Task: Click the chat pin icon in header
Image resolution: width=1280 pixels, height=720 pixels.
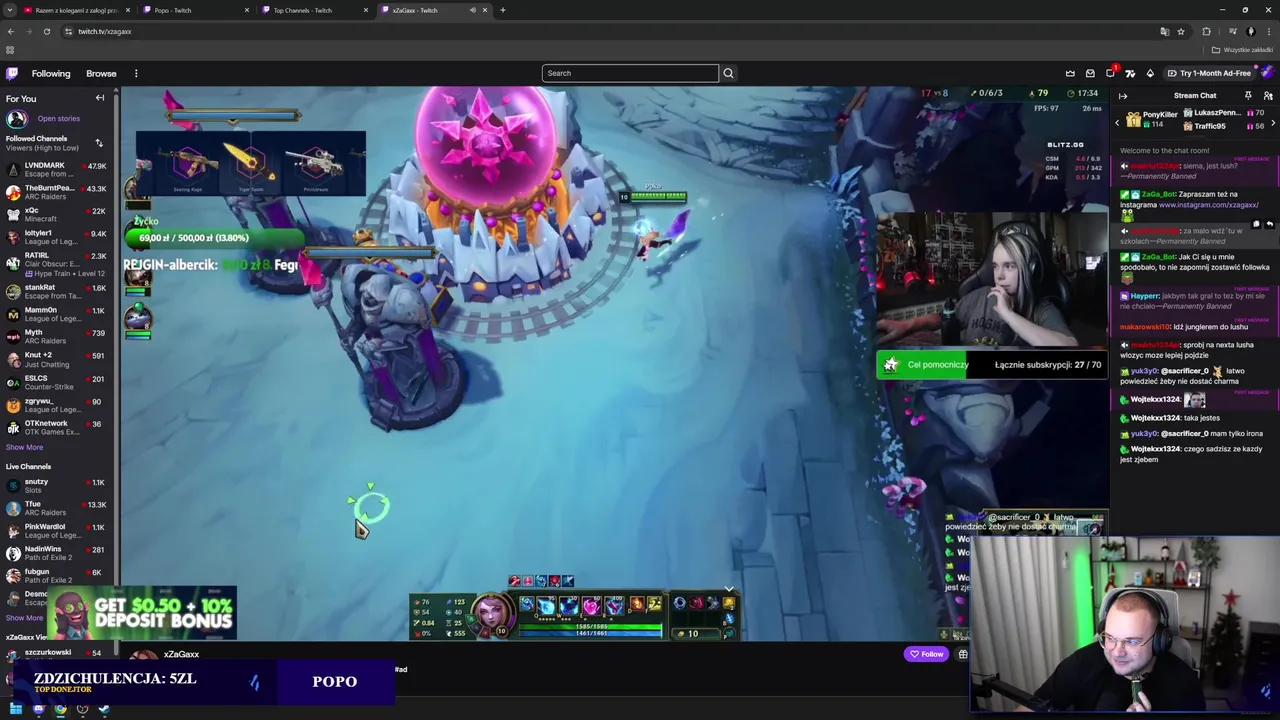Action: click(x=1248, y=96)
